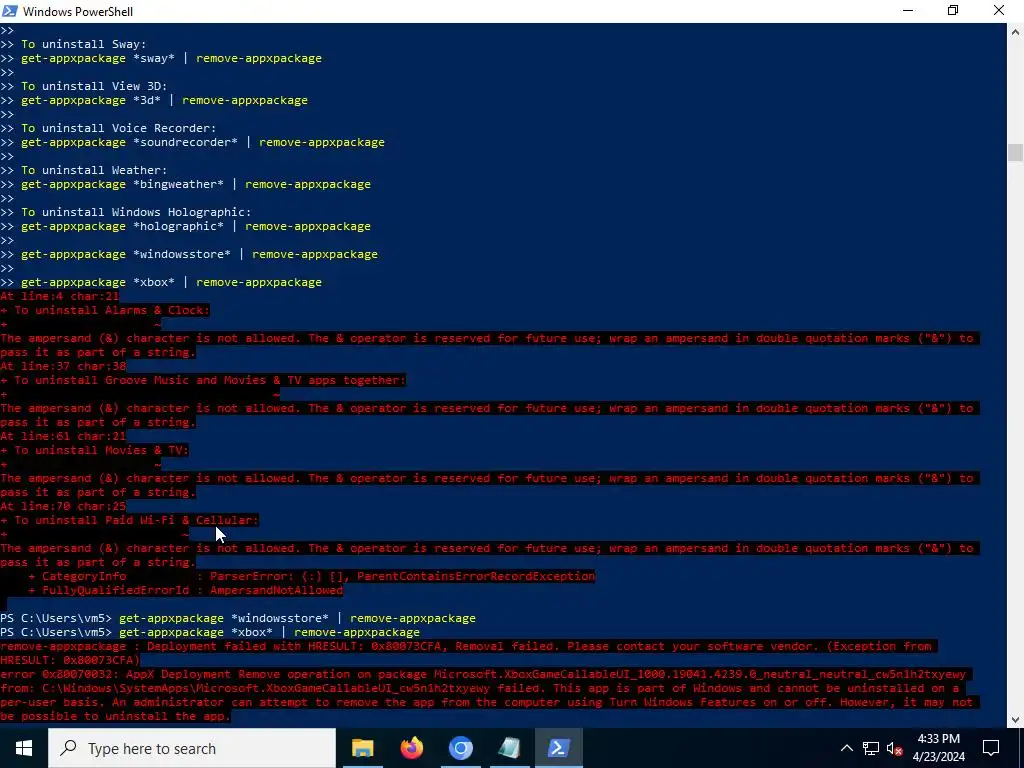Click 'FullyQualifiedErrorId : AmpersandNotAllowed' line
The image size is (1024, 768).
[x=185, y=590]
